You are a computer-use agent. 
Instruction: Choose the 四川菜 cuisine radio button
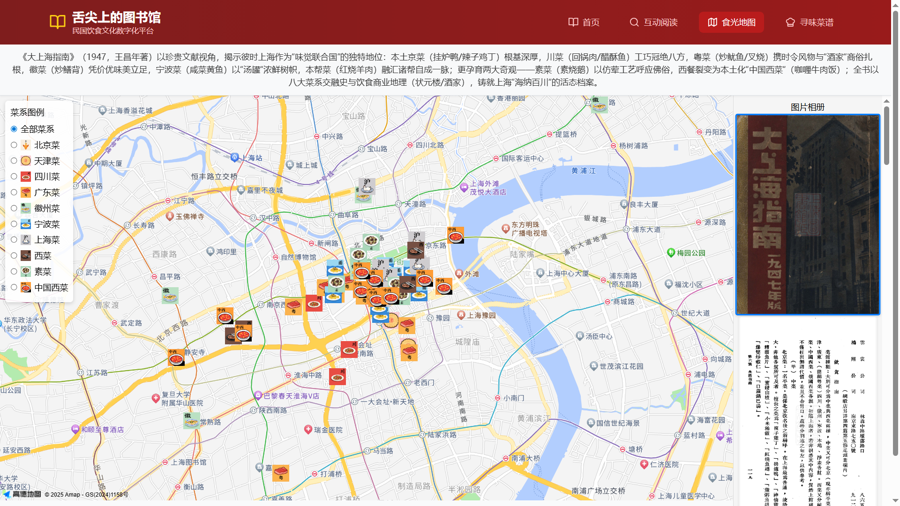pos(14,176)
